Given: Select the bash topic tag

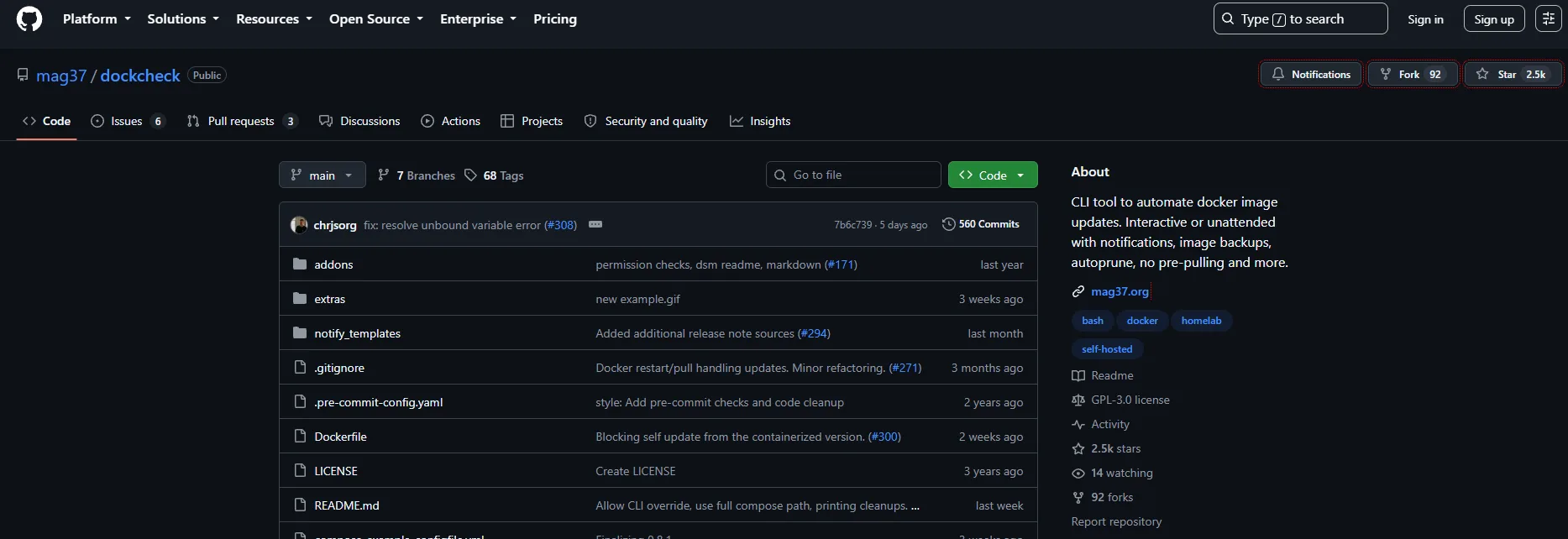Looking at the screenshot, I should point(1093,321).
